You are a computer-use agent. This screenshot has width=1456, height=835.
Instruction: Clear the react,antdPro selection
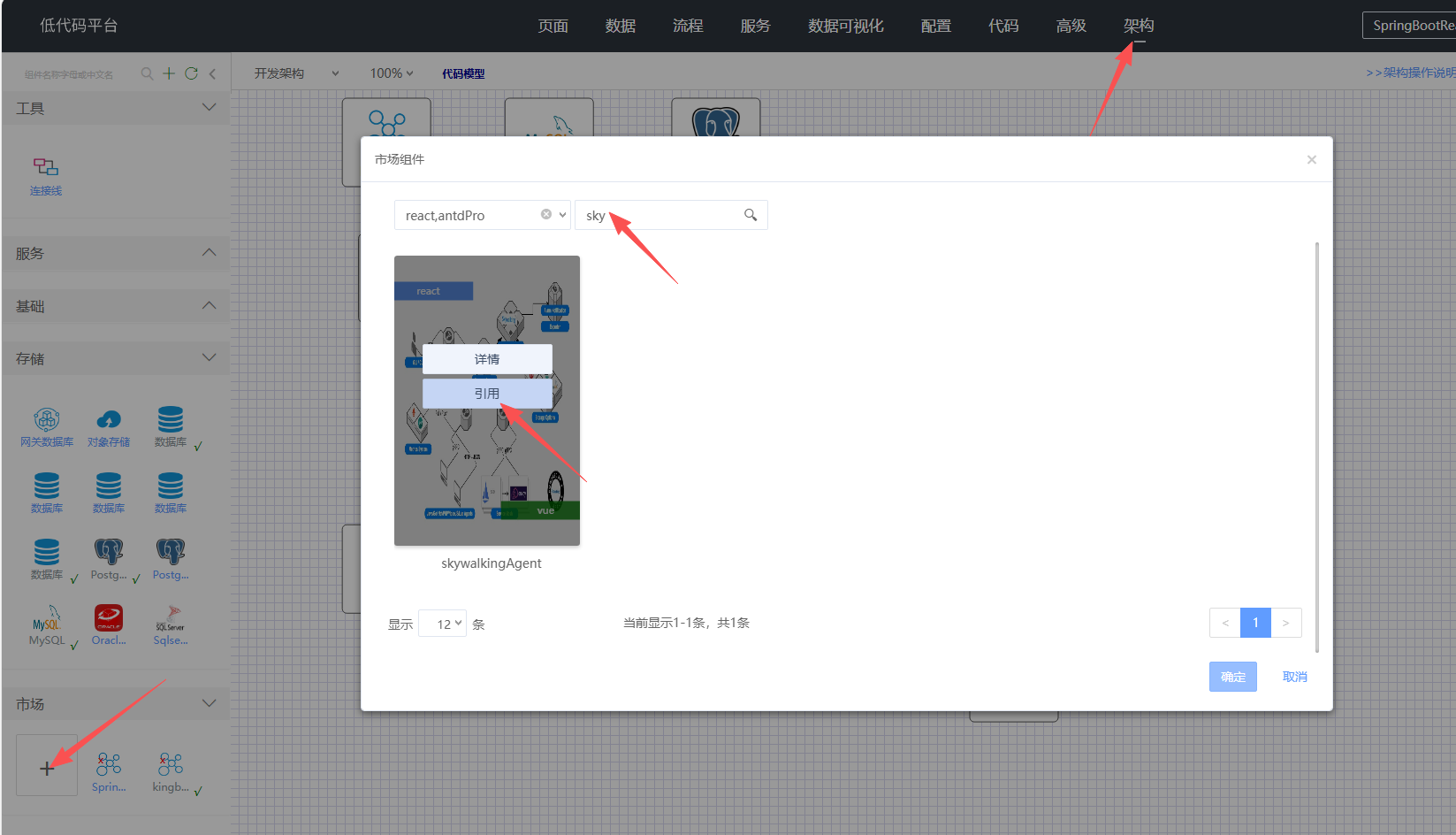(x=546, y=214)
